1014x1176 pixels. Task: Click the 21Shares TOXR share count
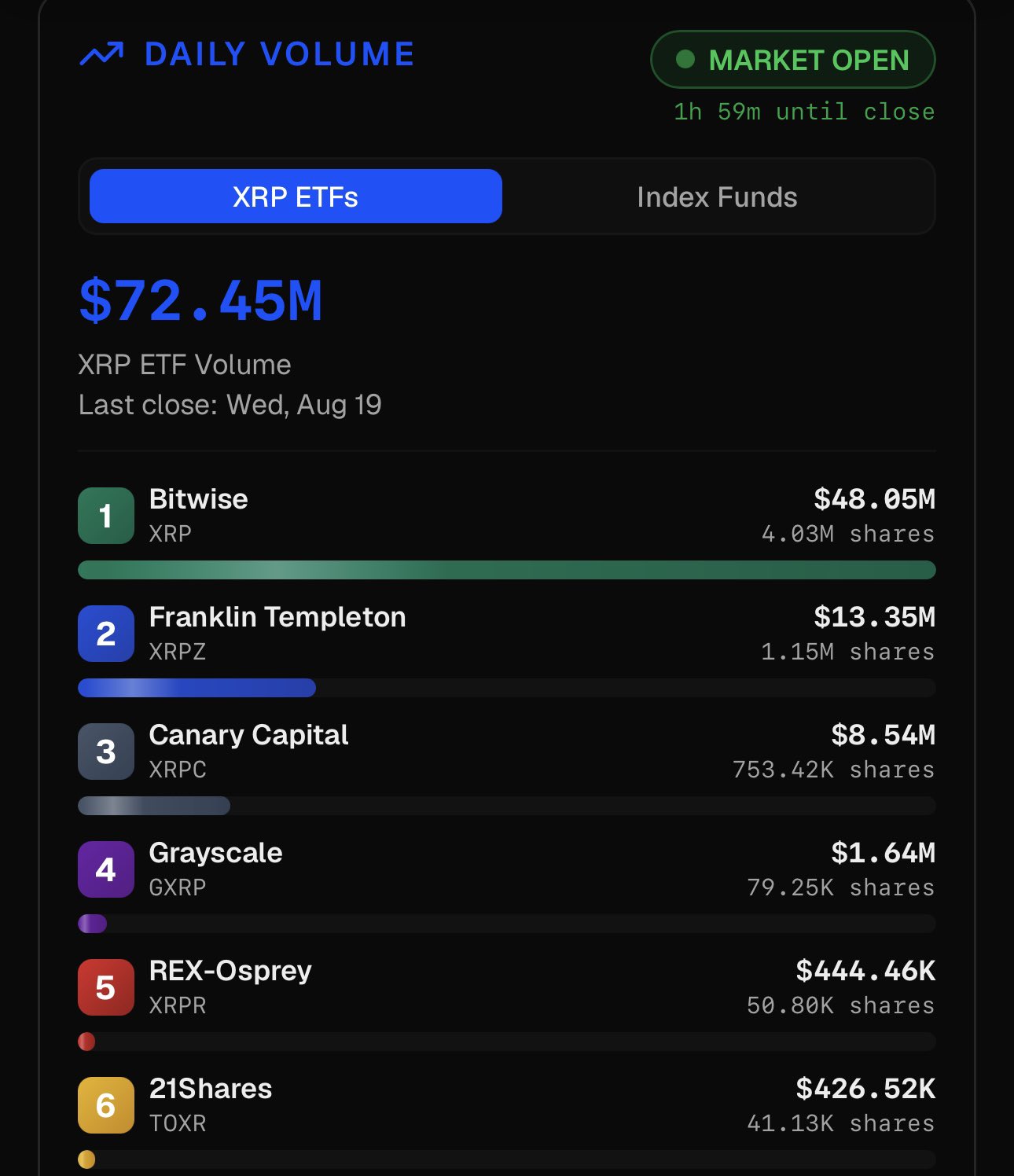point(841,1123)
